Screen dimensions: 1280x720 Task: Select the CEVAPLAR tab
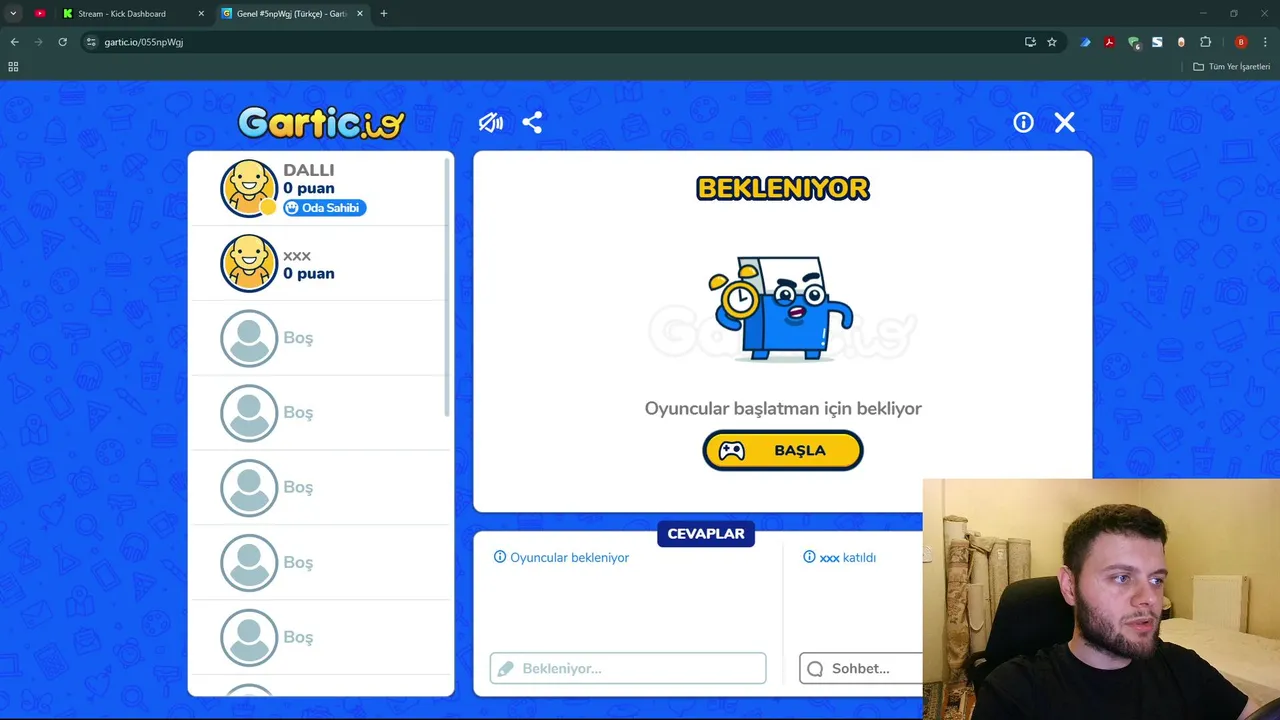coord(706,533)
